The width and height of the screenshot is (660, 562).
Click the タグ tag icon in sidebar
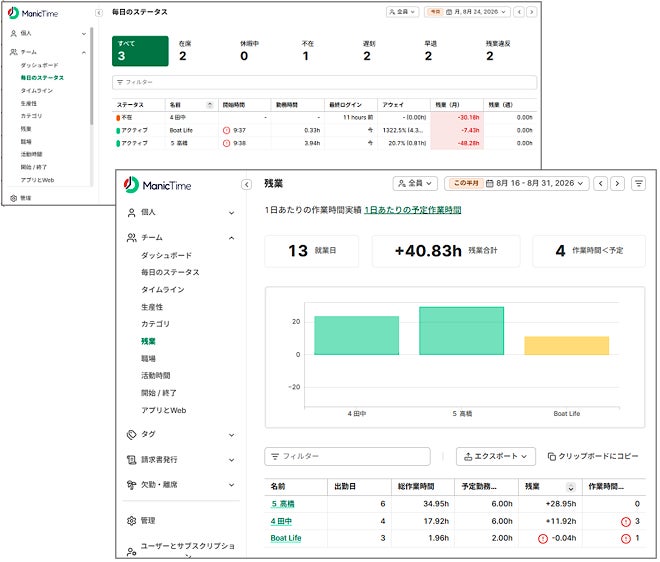(x=131, y=434)
